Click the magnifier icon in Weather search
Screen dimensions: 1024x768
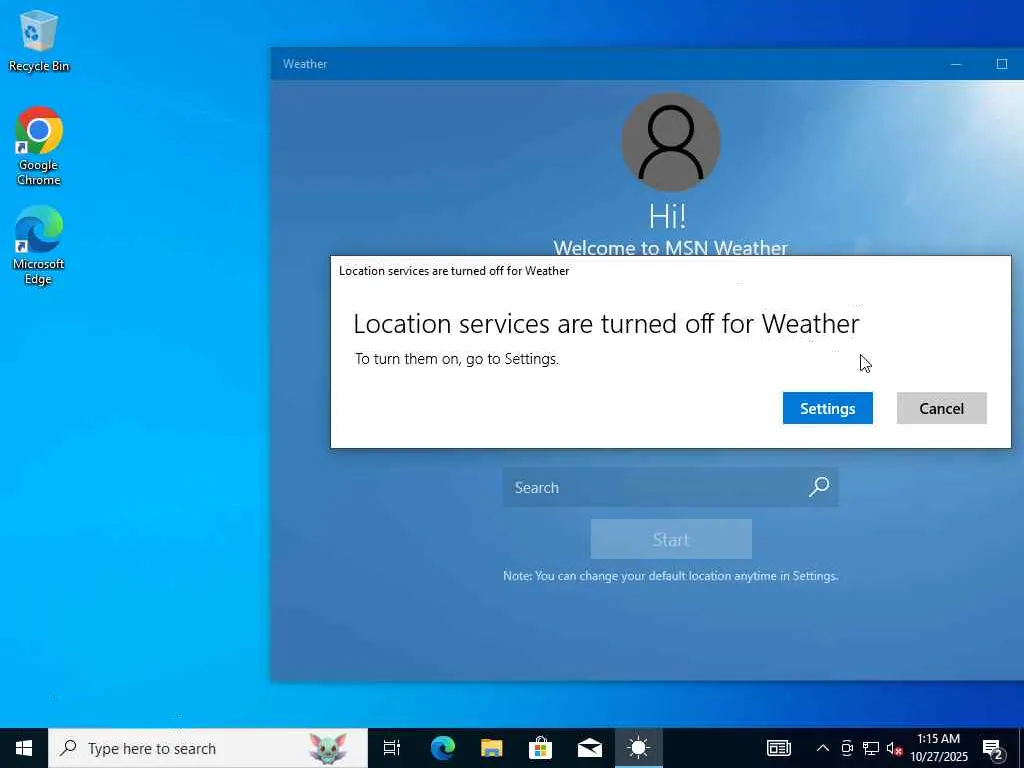click(819, 487)
